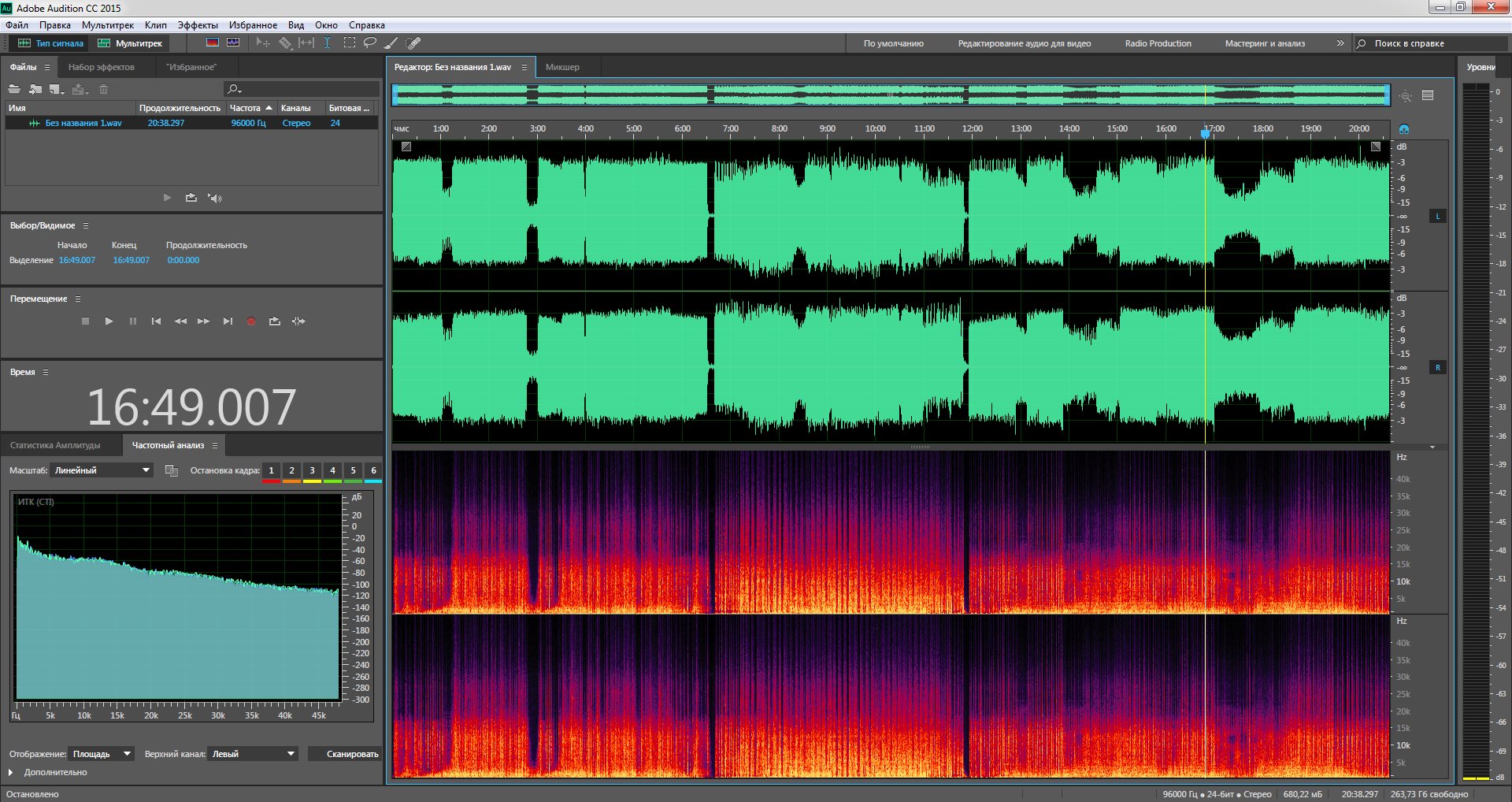Screen dimensions: 1512x802
Task: Pick the Spot Healing Brush tool
Action: click(x=413, y=43)
